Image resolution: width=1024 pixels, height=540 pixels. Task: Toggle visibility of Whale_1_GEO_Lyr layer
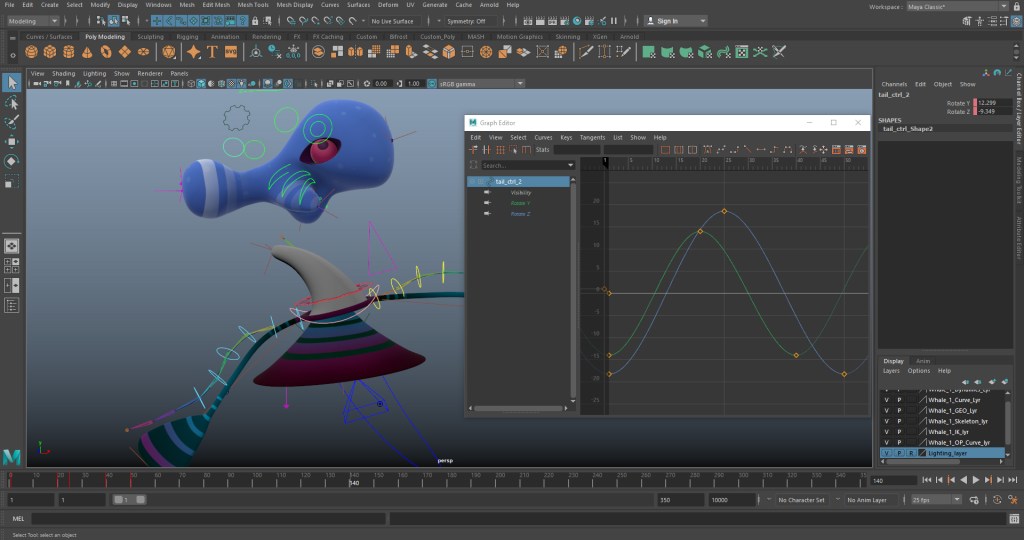[886, 410]
